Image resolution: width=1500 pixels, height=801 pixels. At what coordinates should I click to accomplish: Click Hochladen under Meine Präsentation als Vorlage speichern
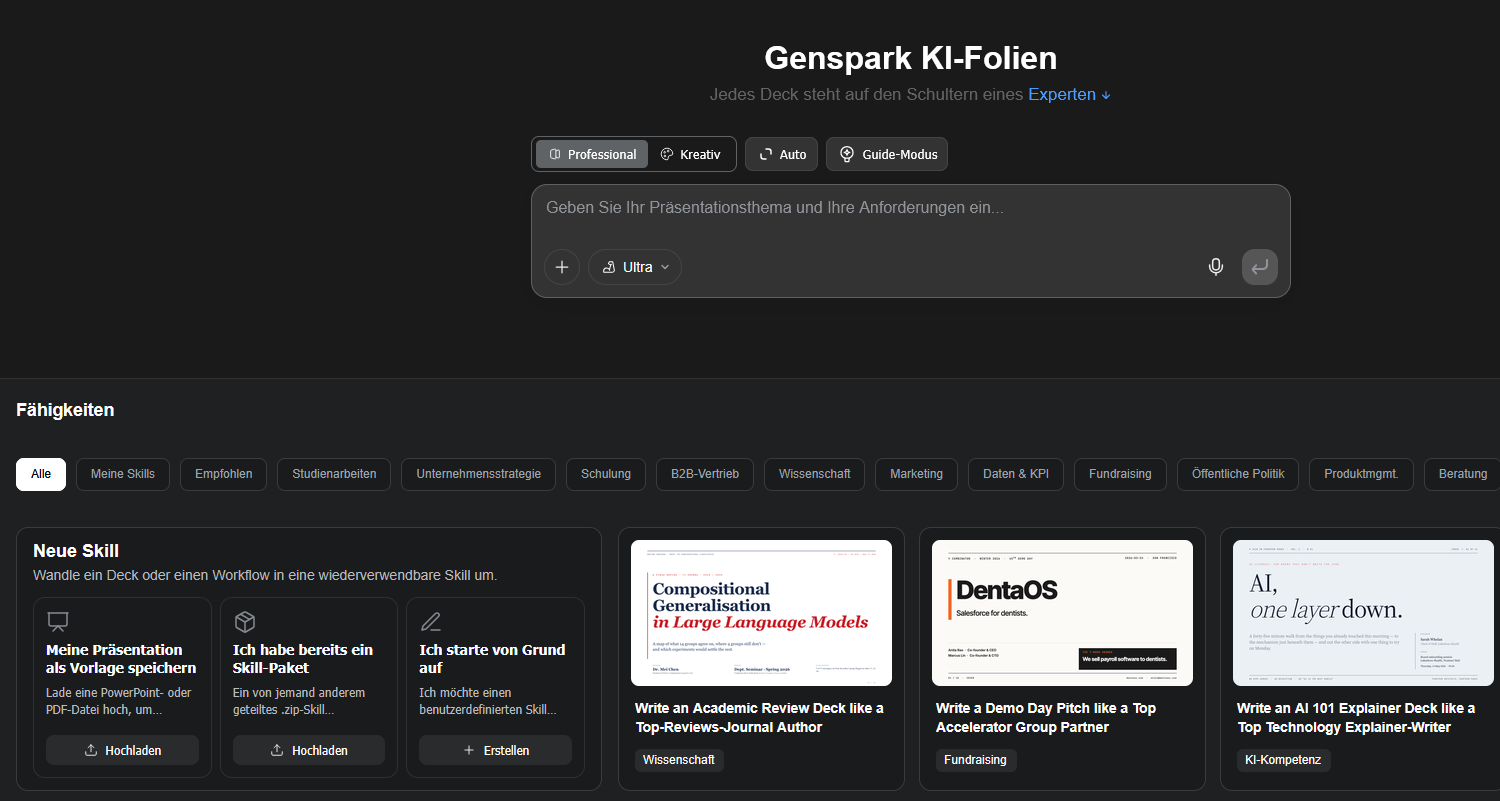tap(122, 750)
